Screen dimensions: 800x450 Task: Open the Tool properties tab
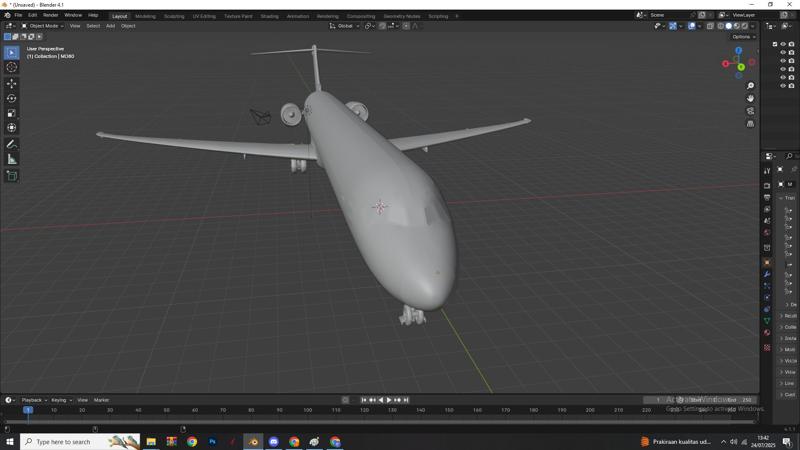click(x=767, y=171)
